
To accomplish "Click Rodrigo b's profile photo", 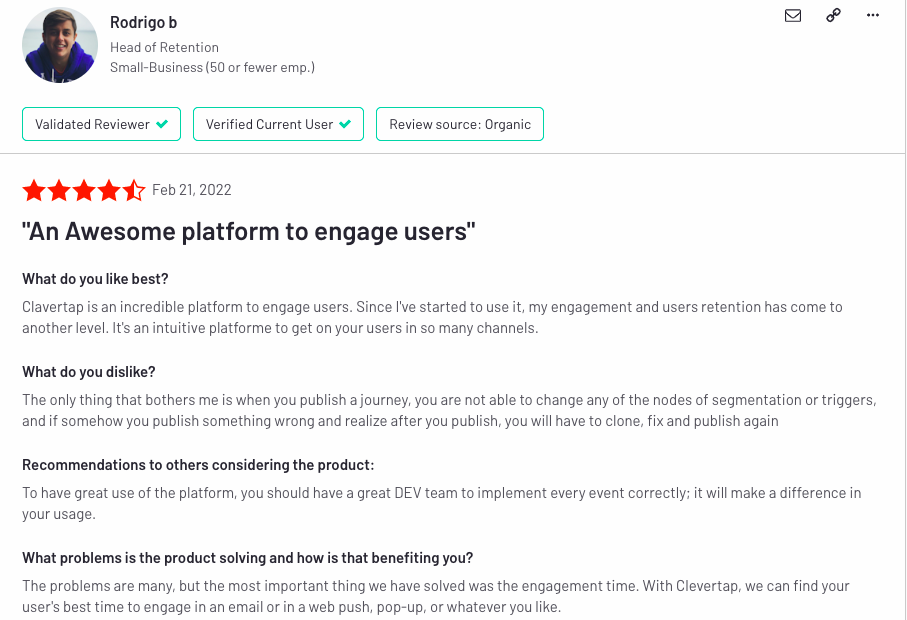I will click(x=60, y=45).
